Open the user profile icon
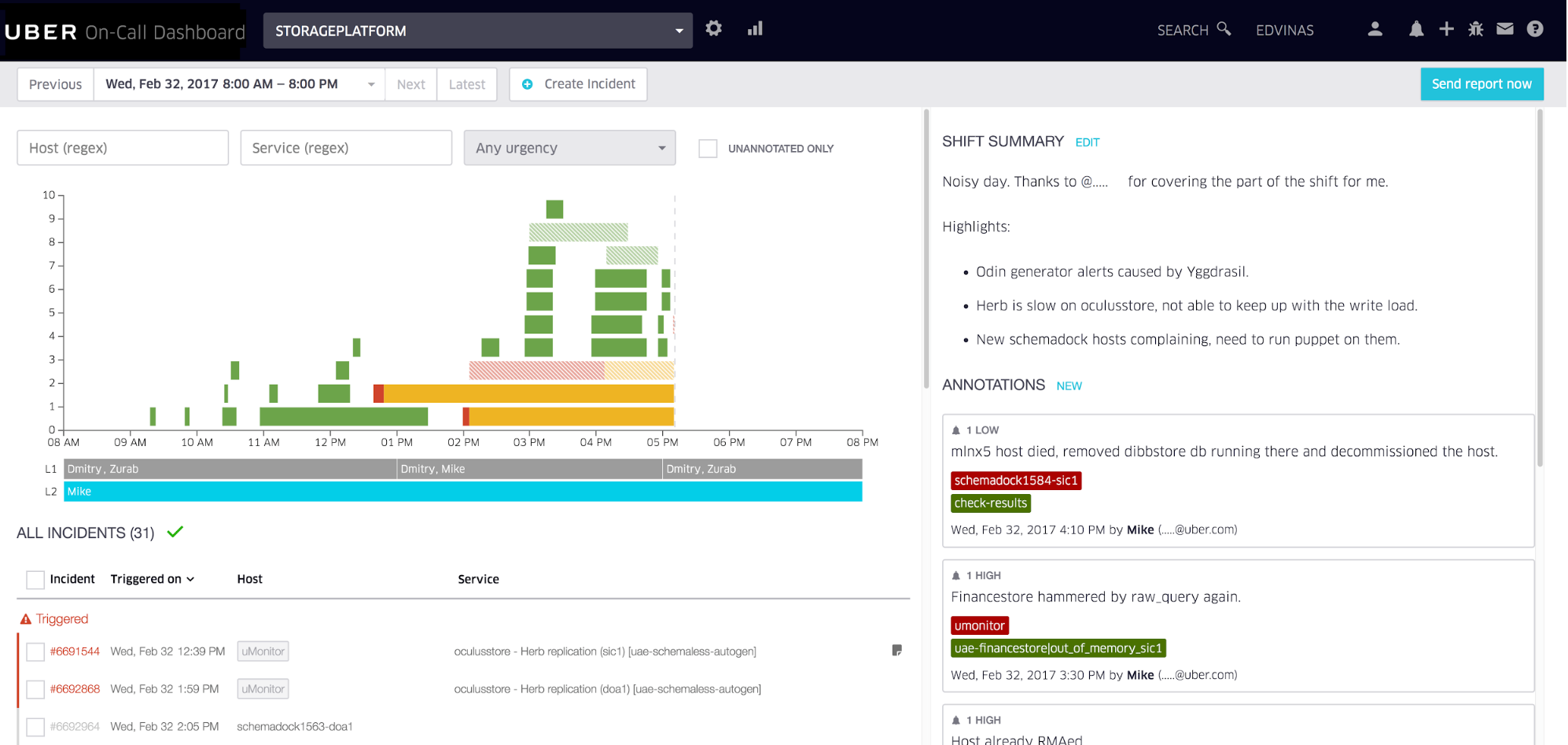The height and width of the screenshot is (745, 1568). pyautogui.click(x=1375, y=29)
